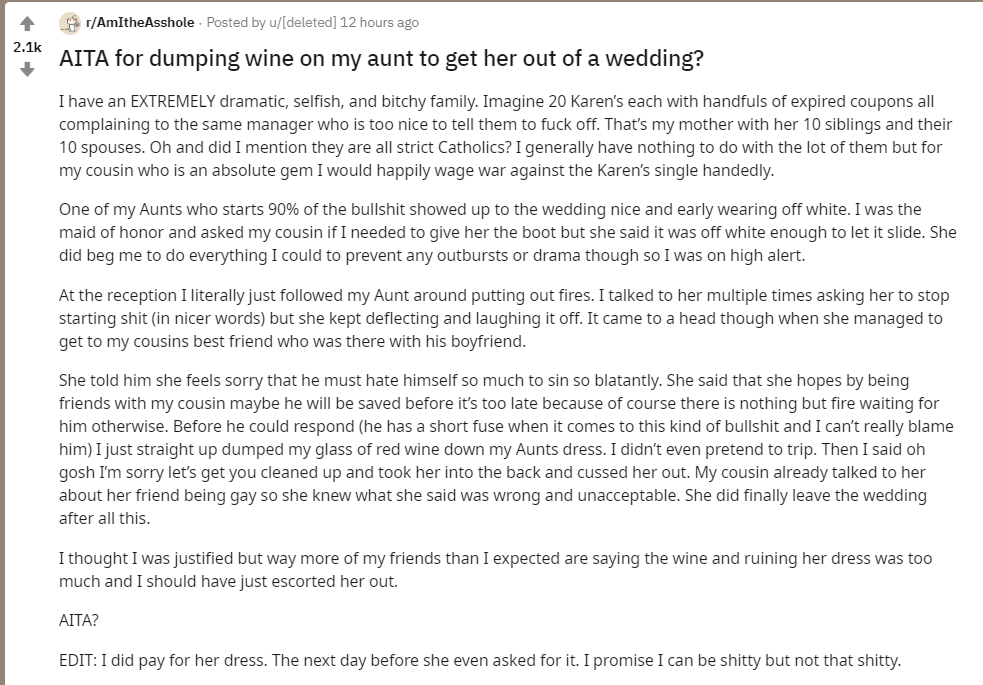This screenshot has height=685, width=983.
Task: Click the 2.1k vote score
Action: (27, 47)
